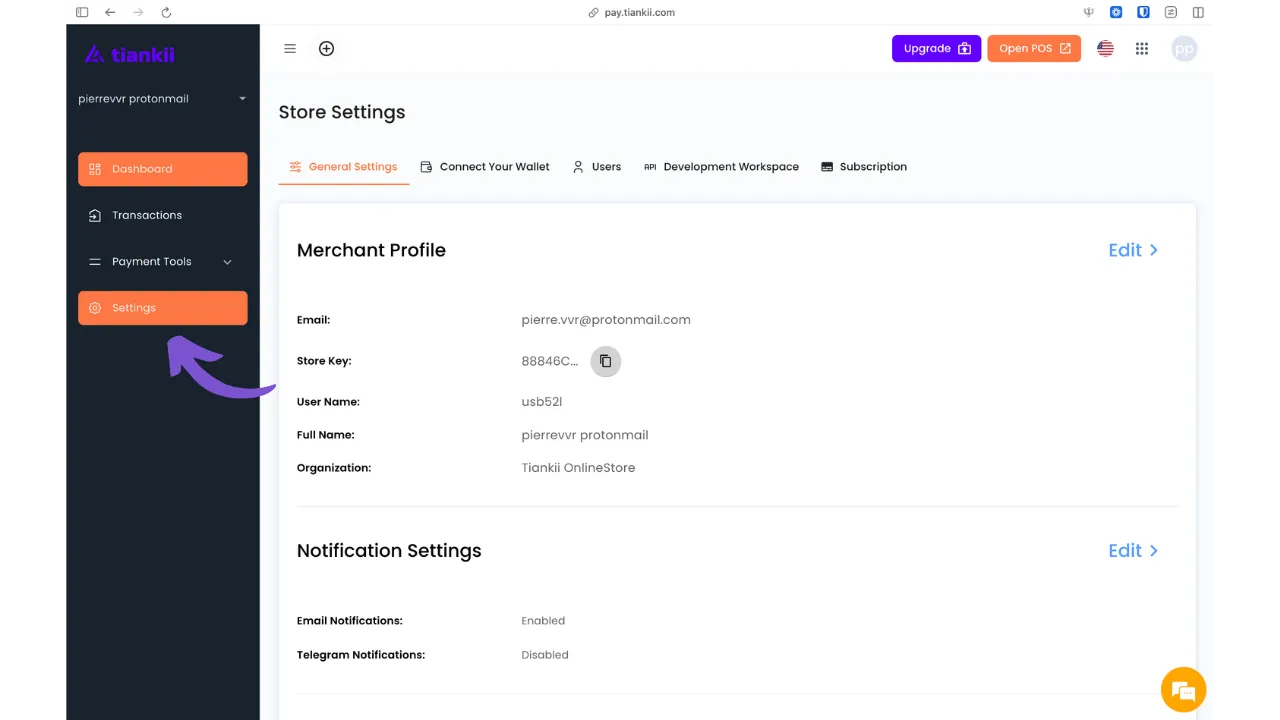Launch Open POS button

[1034, 49]
